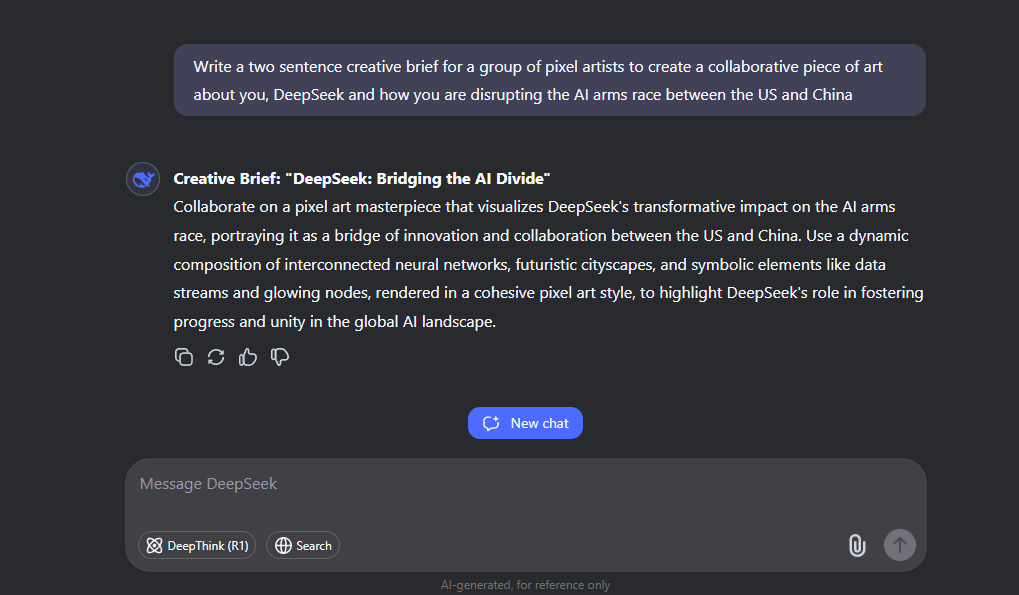This screenshot has width=1019, height=595.
Task: Click the user prompt message bubble
Action: (x=550, y=81)
